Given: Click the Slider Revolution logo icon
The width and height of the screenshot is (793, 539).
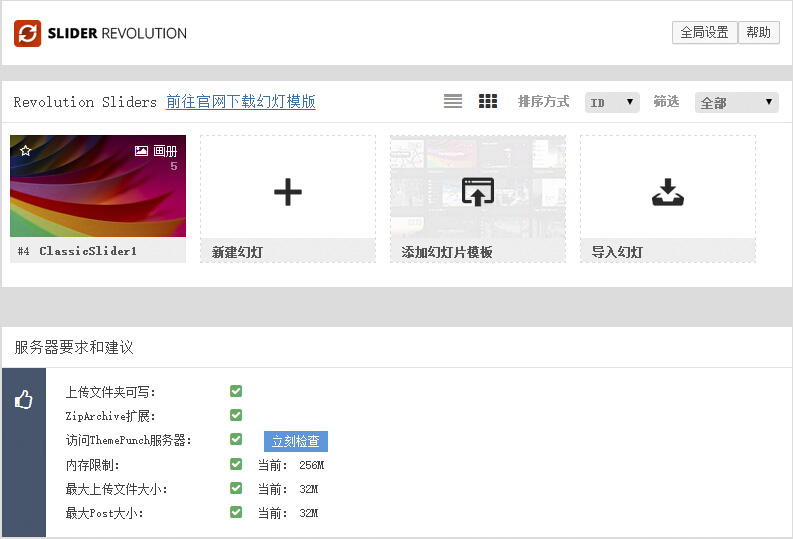Looking at the screenshot, I should click(27, 33).
